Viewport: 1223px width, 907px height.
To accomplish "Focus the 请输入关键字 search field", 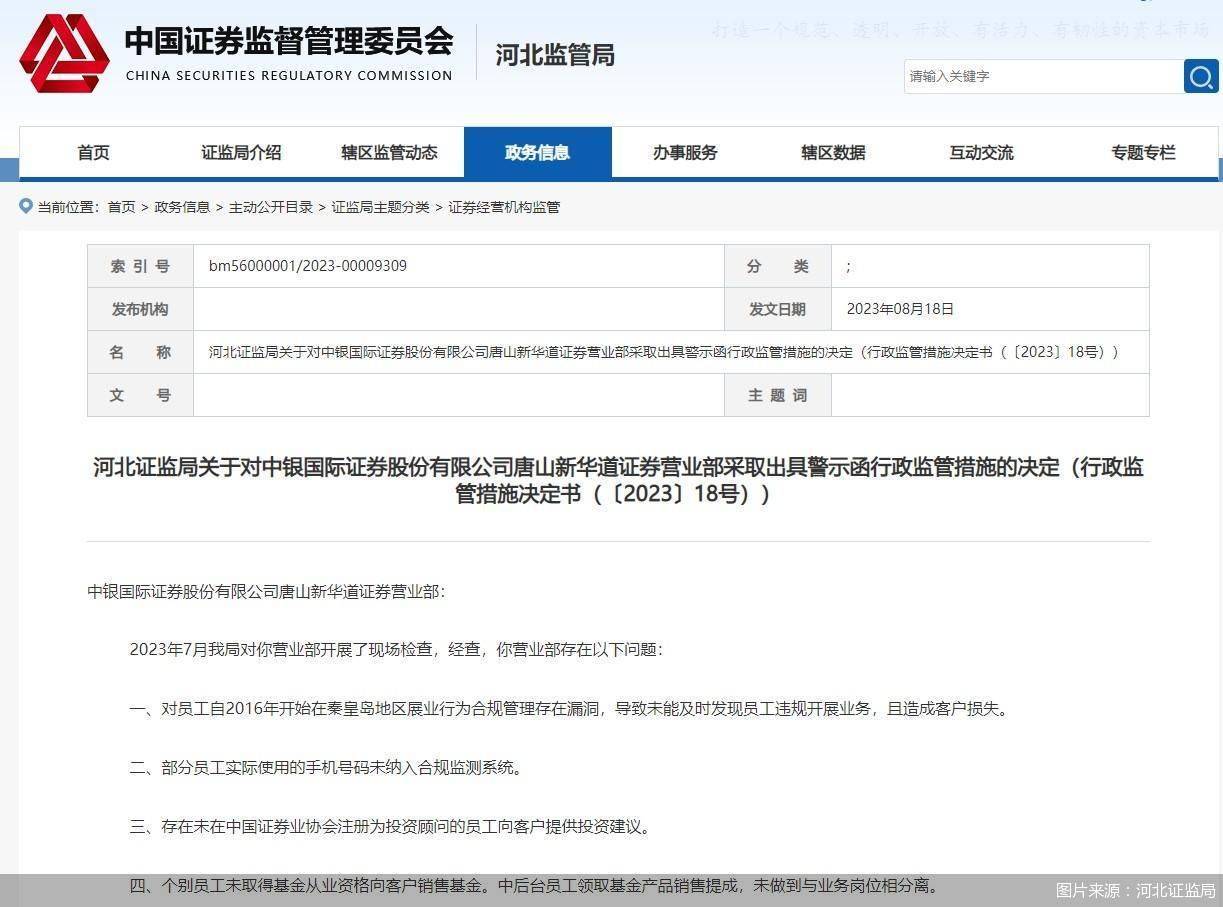I will tap(1043, 76).
